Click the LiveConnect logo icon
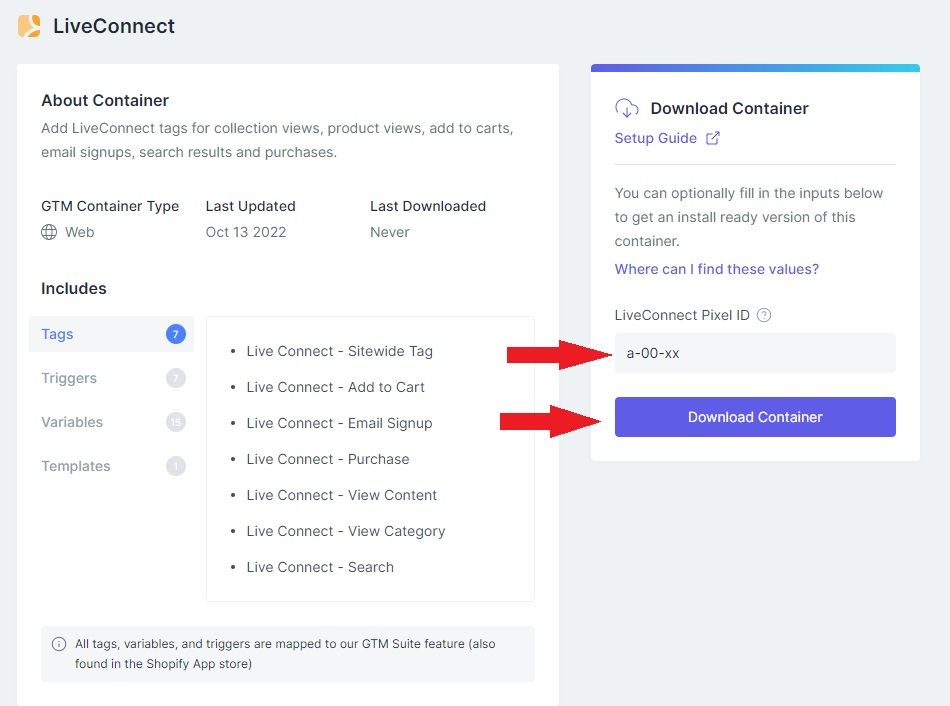The height and width of the screenshot is (706, 950). coord(30,26)
